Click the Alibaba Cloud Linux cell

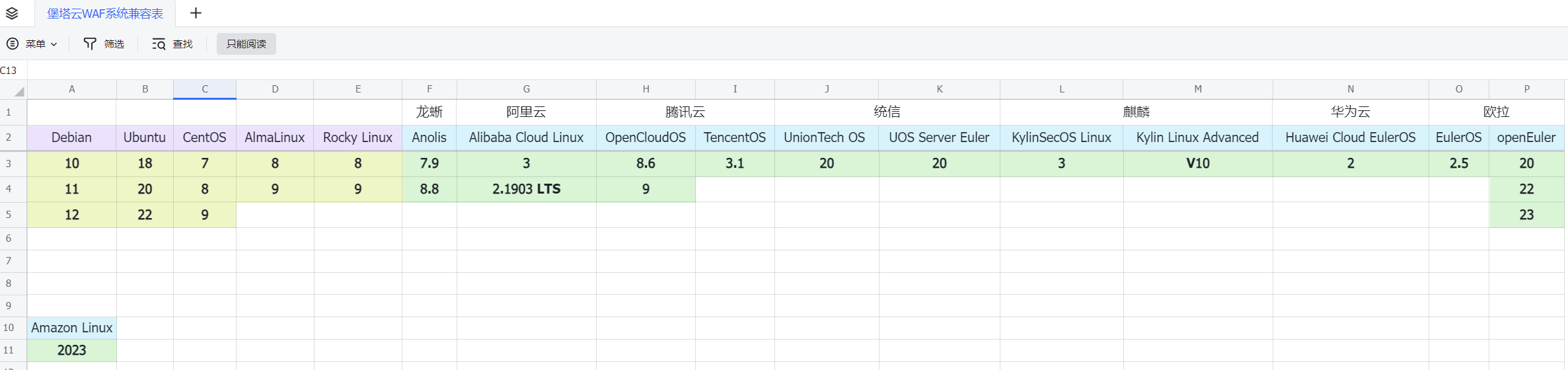[x=527, y=137]
